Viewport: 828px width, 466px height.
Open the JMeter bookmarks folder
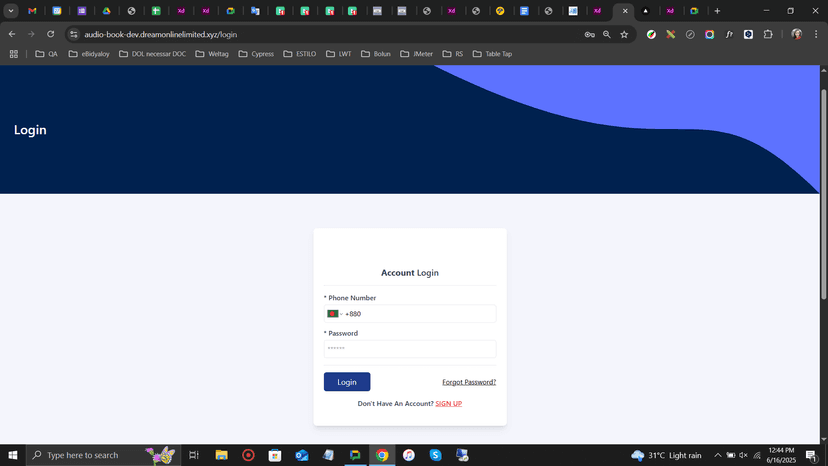[417, 54]
